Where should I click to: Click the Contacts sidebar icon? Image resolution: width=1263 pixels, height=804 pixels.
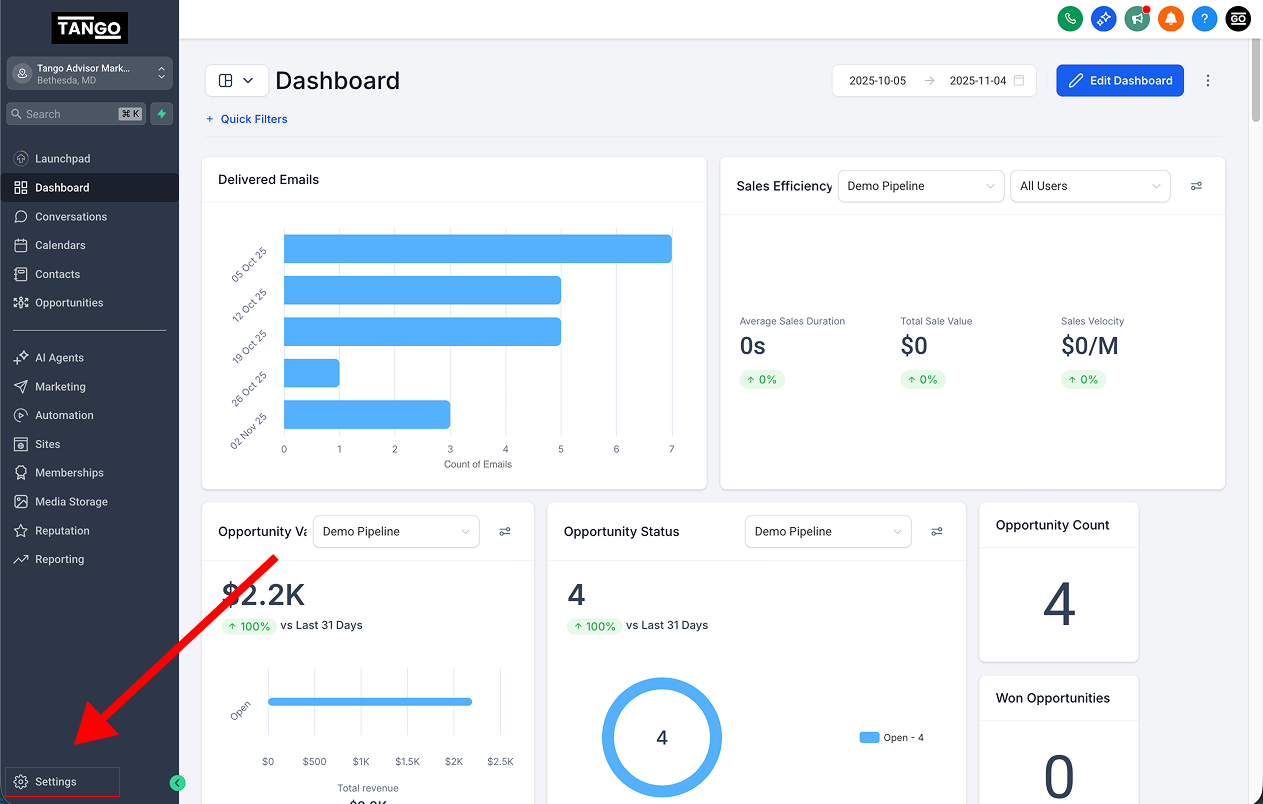coord(21,274)
